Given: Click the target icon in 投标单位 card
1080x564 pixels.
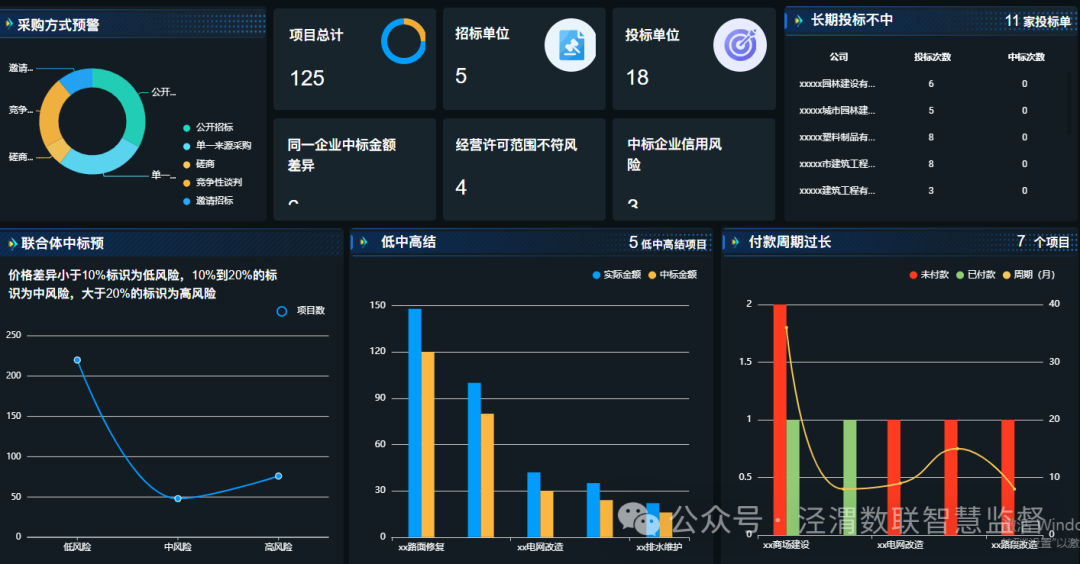Looking at the screenshot, I should tap(740, 45).
